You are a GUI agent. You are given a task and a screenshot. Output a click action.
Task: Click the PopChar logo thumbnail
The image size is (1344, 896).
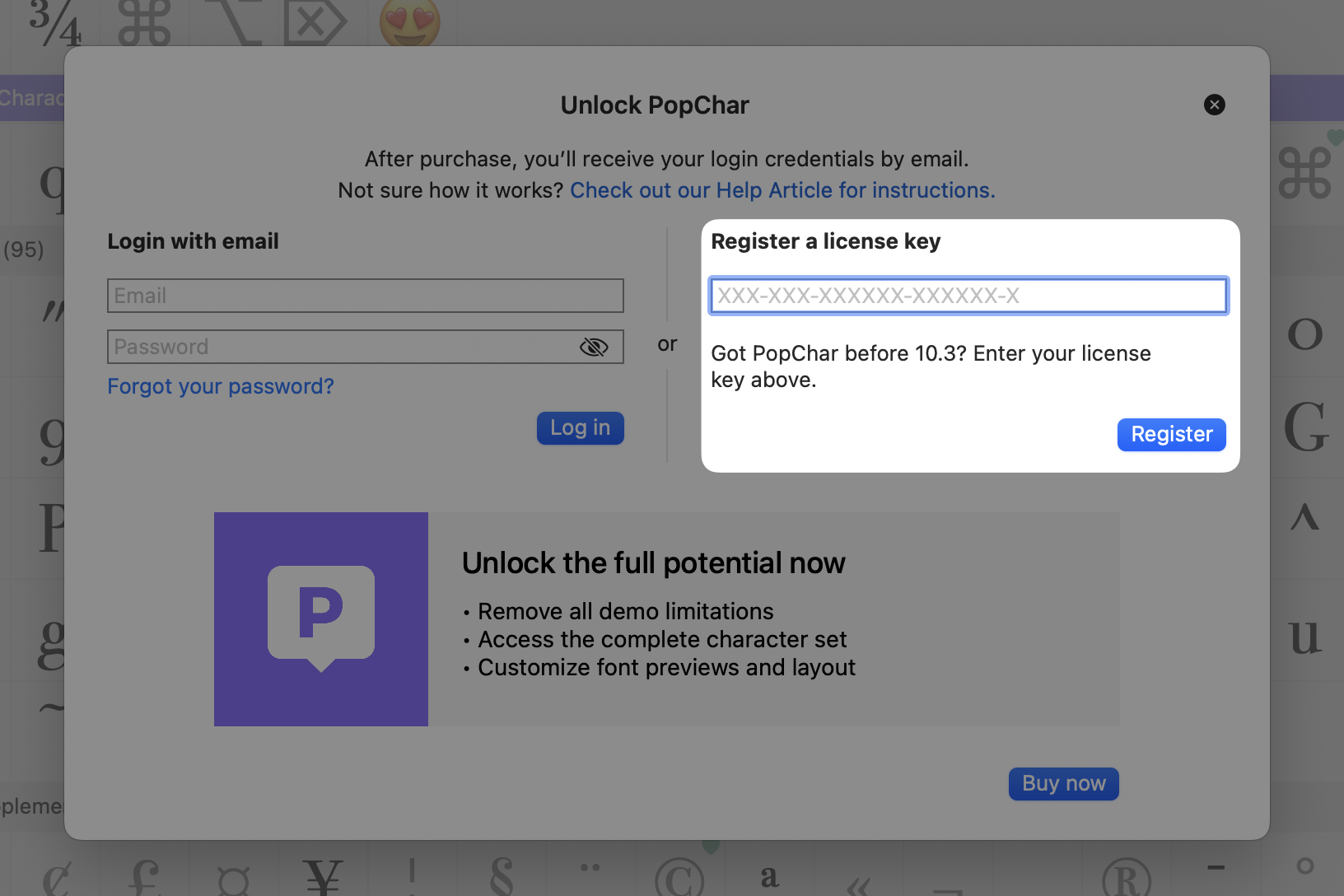click(x=320, y=618)
